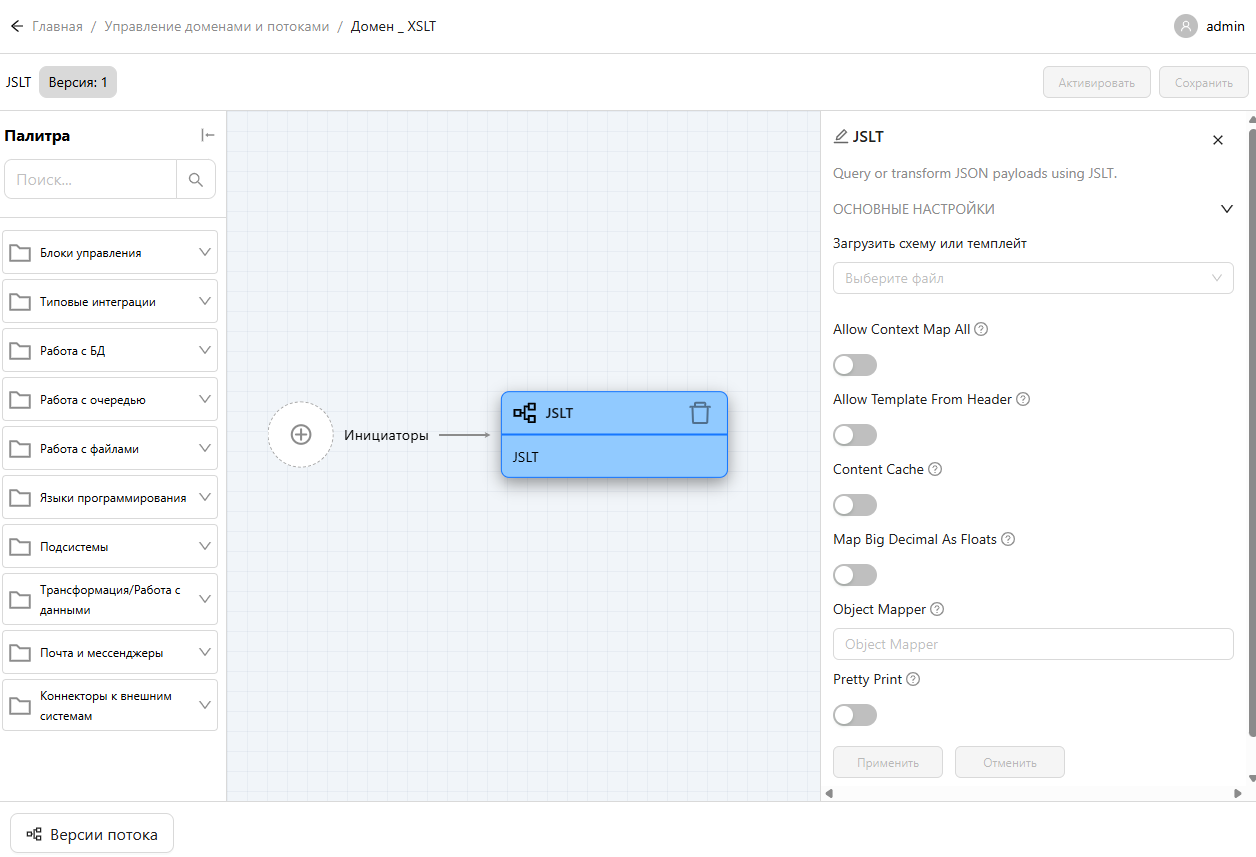Go to 'Главная' in breadcrumb
This screenshot has height=857, width=1256.
[x=57, y=26]
